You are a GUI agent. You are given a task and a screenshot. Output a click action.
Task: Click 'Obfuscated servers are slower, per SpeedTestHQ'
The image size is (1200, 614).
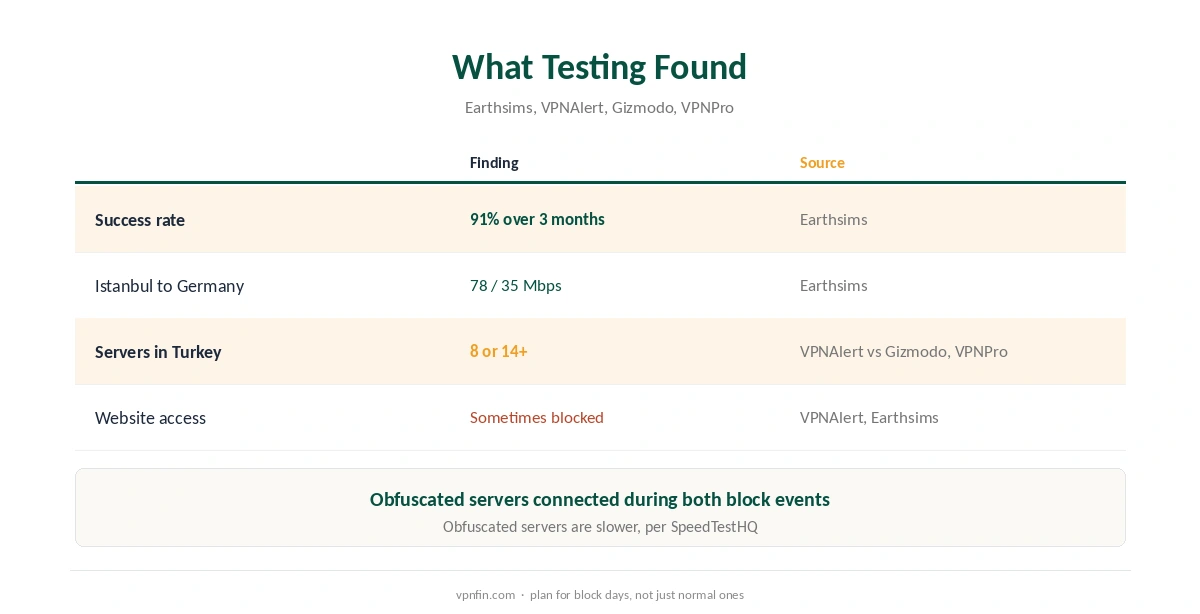click(x=599, y=526)
